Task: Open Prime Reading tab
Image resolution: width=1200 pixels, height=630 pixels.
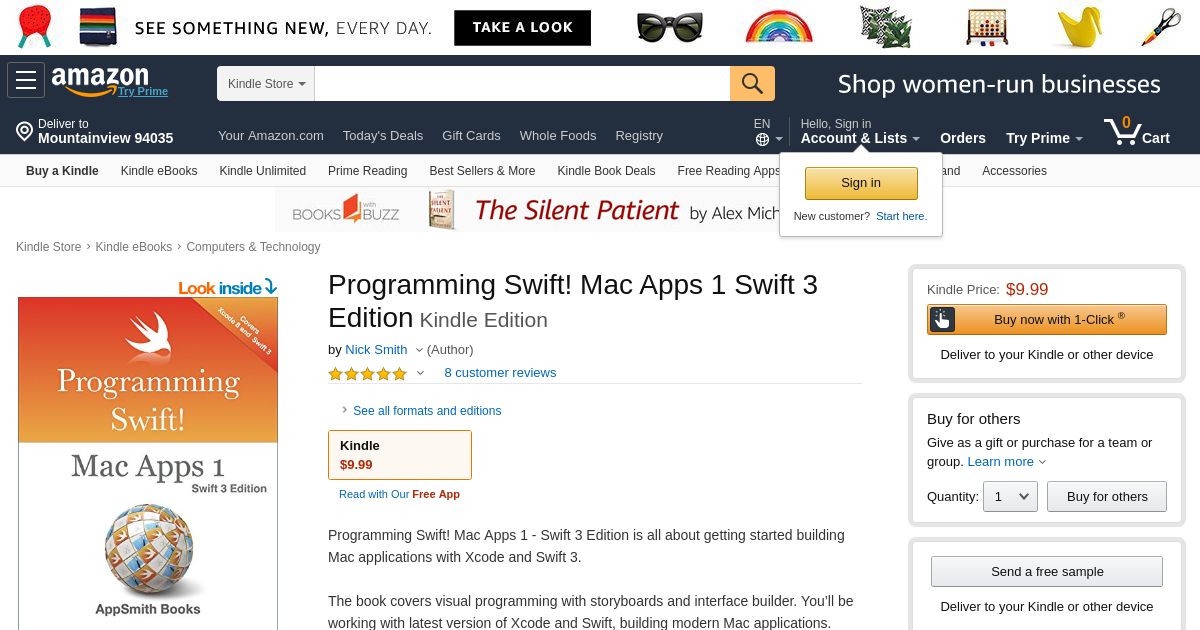Action: [x=367, y=171]
